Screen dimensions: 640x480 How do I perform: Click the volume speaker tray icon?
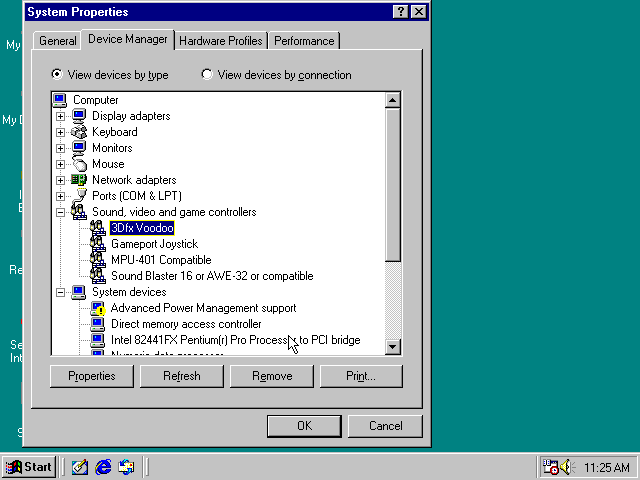(567, 467)
